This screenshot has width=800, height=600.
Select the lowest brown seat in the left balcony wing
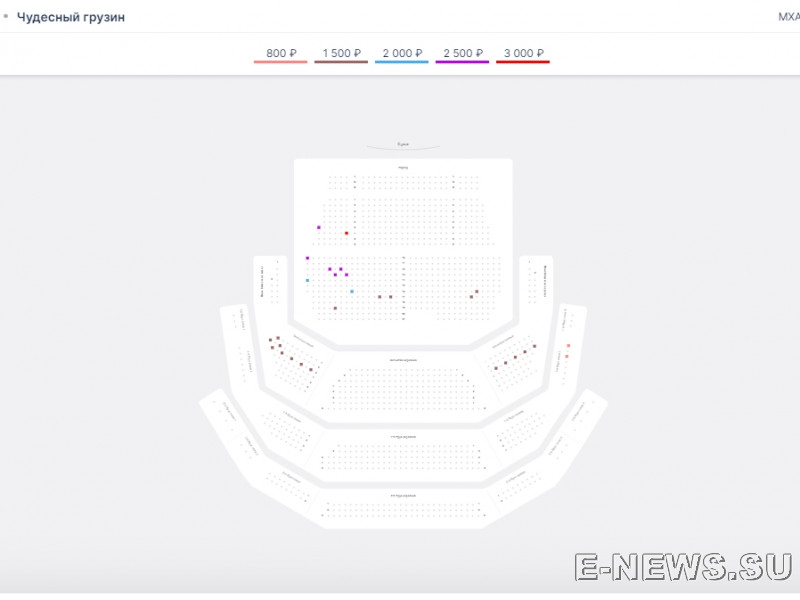pos(311,370)
